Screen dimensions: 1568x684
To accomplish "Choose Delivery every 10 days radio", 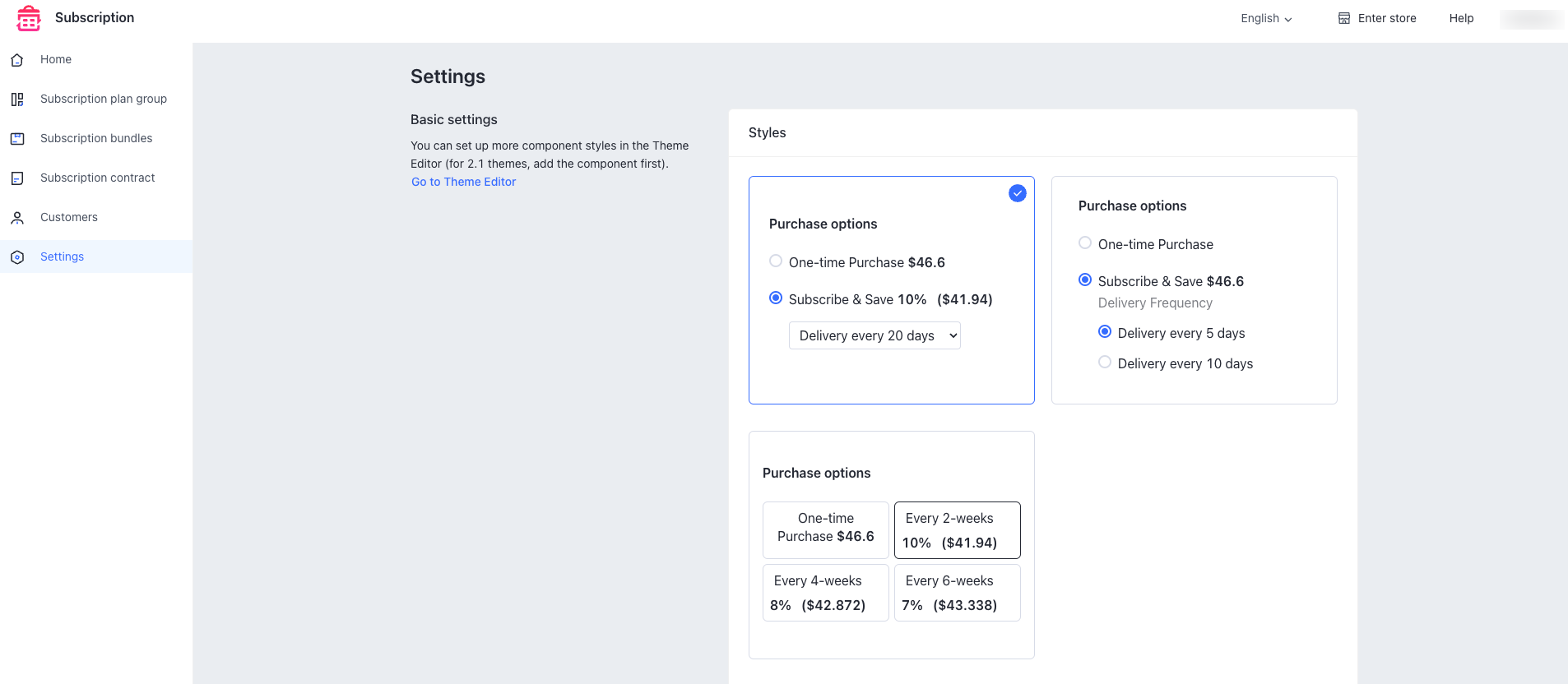I will click(1105, 362).
